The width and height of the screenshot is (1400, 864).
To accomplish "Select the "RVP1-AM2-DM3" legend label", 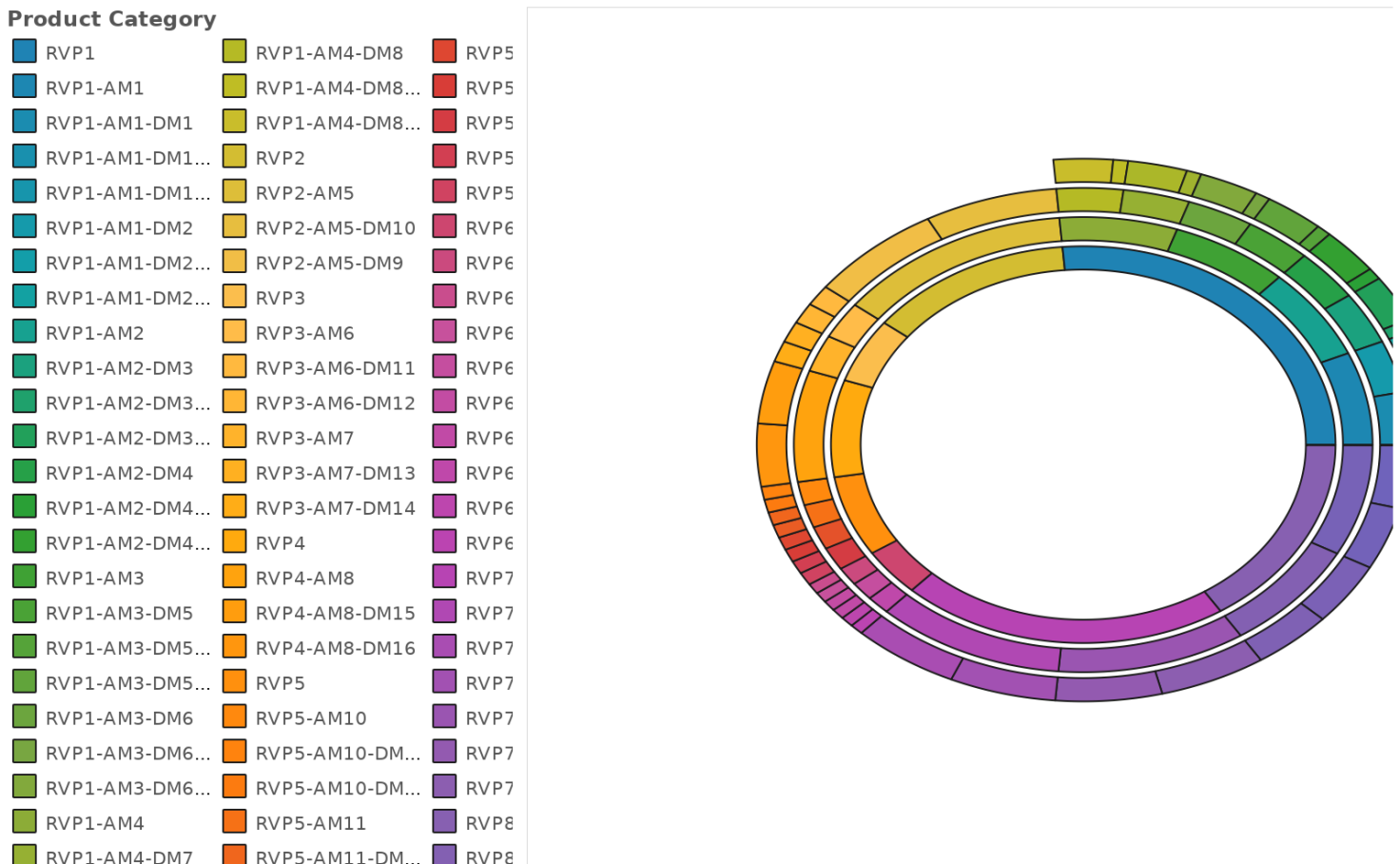I will click(119, 368).
